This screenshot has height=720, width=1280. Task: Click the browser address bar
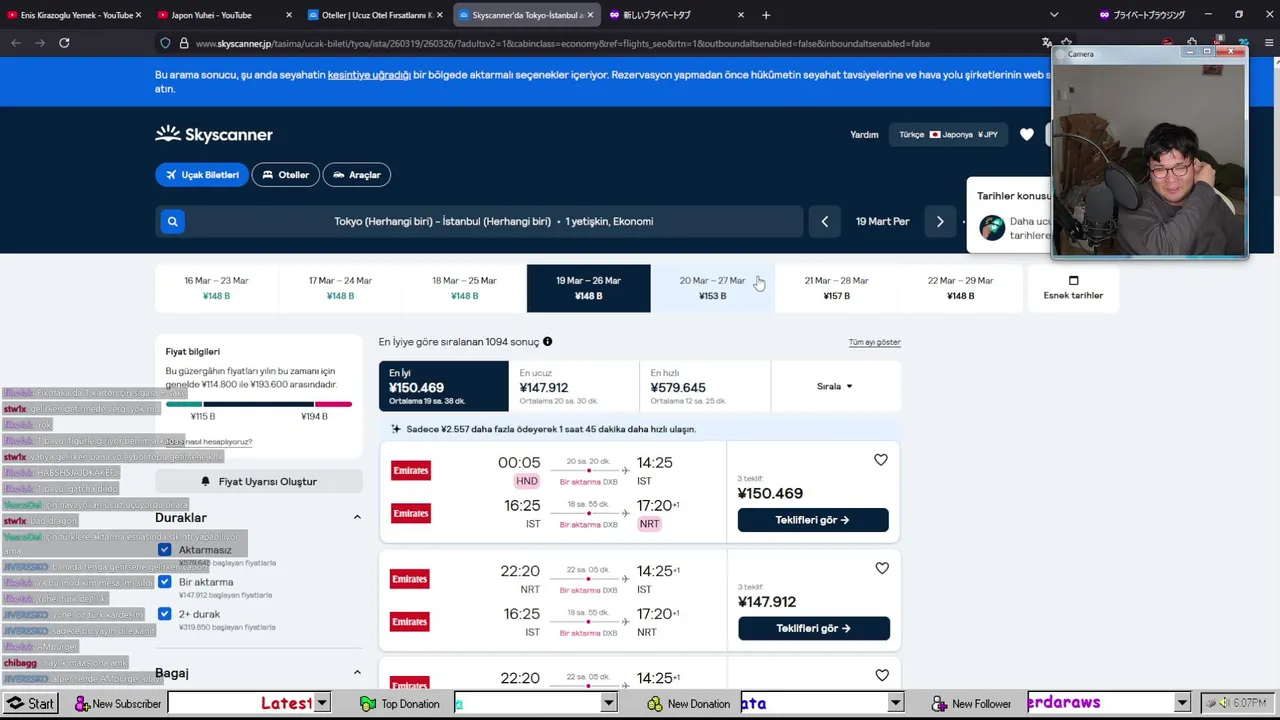pyautogui.click(x=600, y=44)
